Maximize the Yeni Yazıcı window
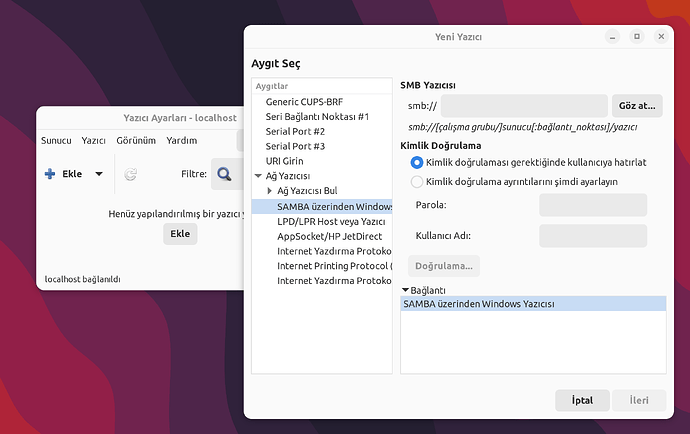 click(637, 37)
